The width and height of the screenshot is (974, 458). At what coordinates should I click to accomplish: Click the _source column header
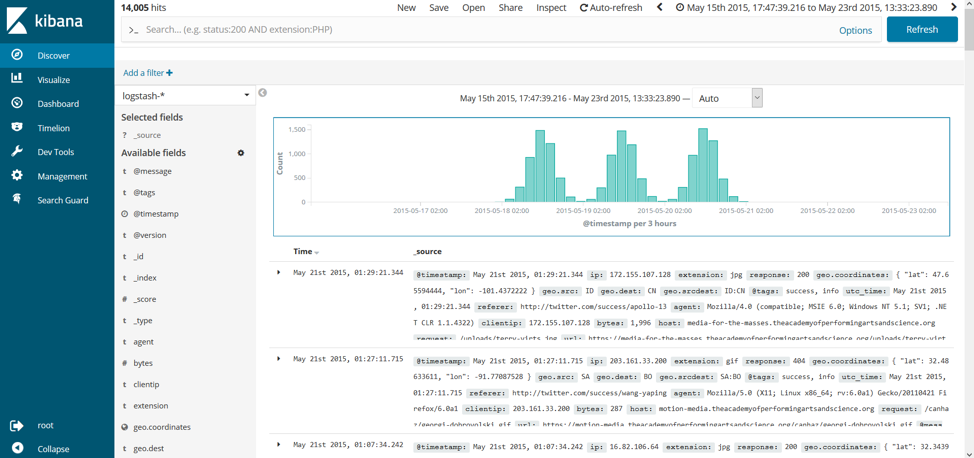(x=427, y=252)
